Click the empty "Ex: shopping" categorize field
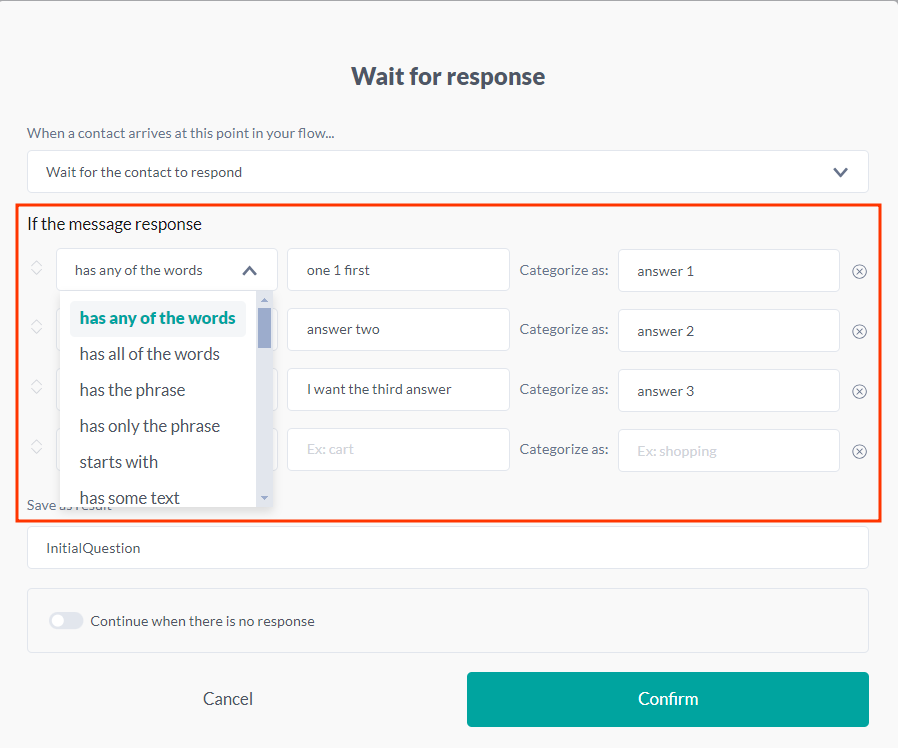The image size is (898, 748). point(728,451)
